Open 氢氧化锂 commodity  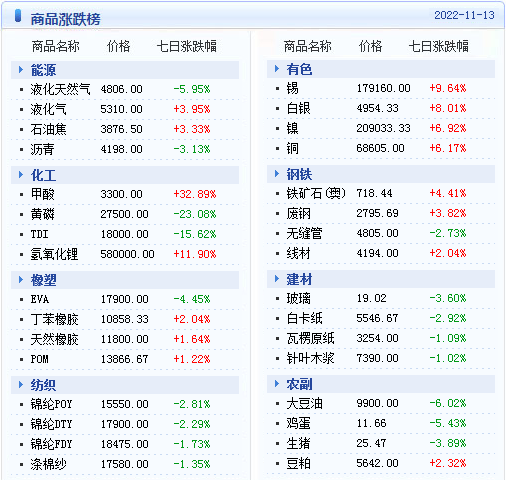(54, 254)
